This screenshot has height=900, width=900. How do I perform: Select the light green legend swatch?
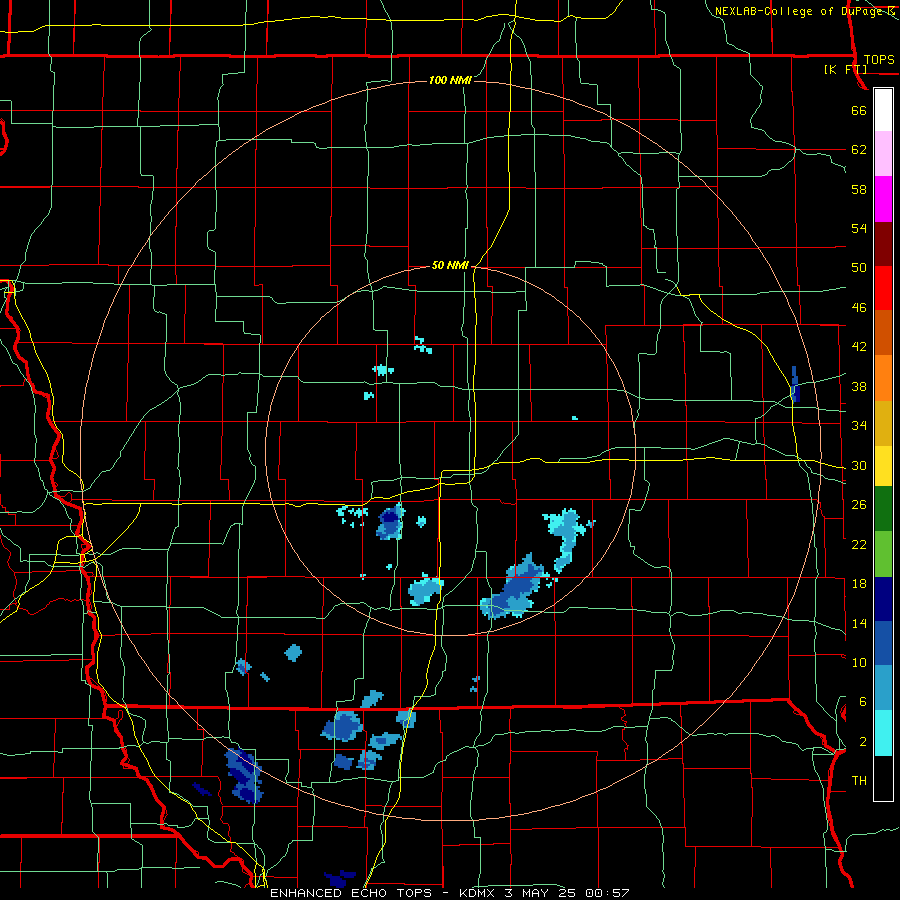pos(883,554)
